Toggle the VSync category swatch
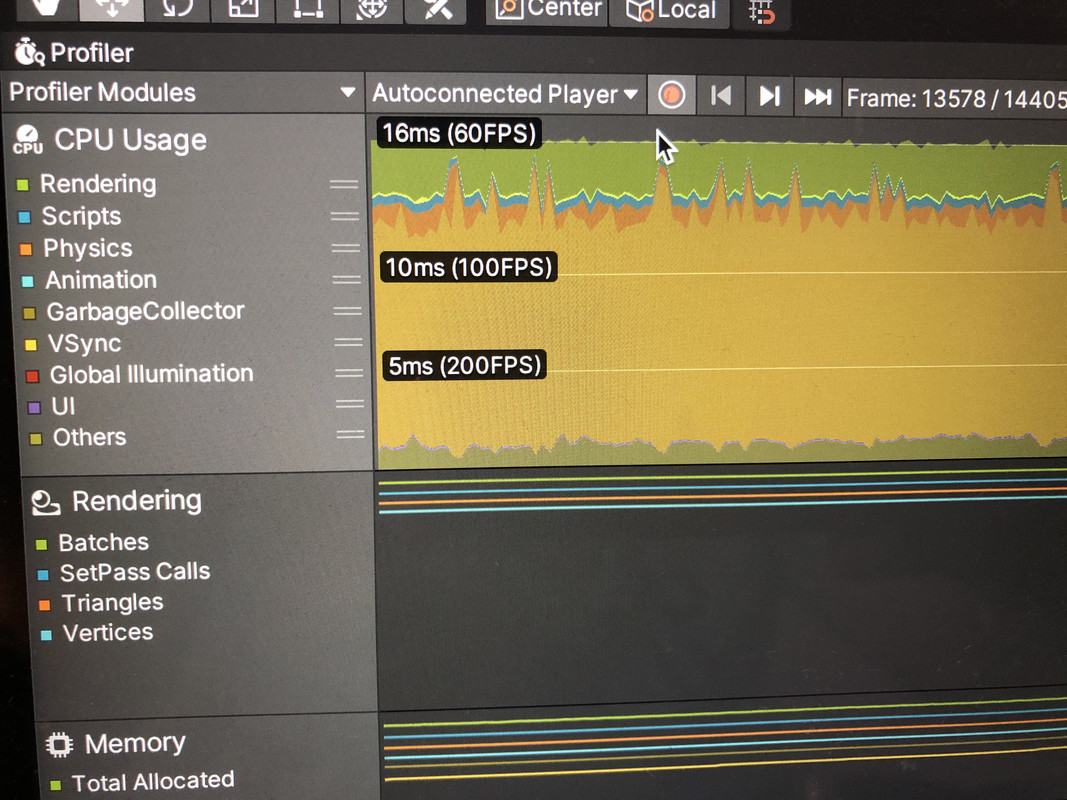 (x=31, y=344)
